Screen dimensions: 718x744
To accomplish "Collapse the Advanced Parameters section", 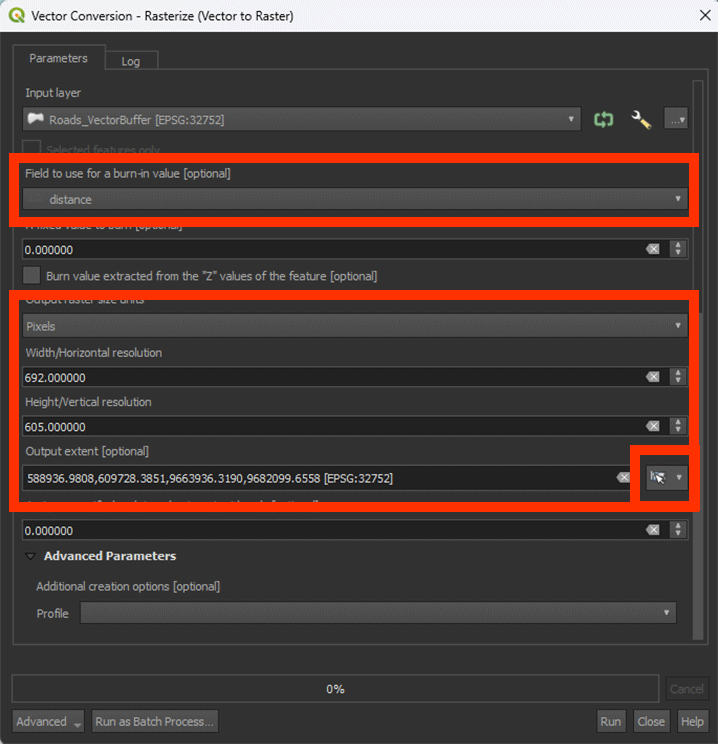I will (x=31, y=556).
